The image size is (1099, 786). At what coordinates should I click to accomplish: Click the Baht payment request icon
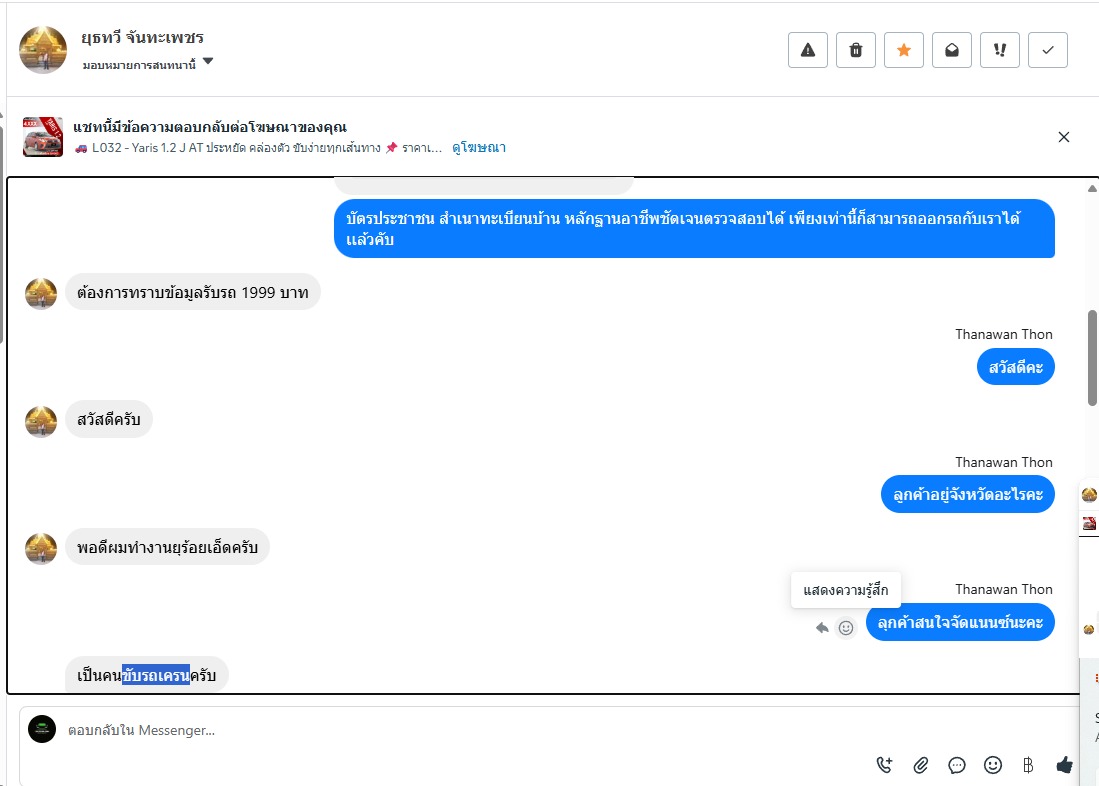1028,765
